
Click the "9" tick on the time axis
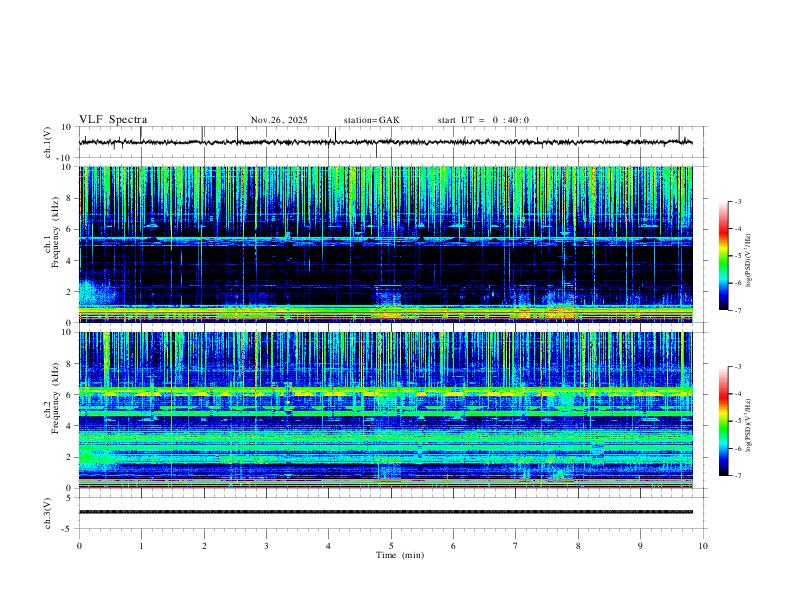[640, 546]
